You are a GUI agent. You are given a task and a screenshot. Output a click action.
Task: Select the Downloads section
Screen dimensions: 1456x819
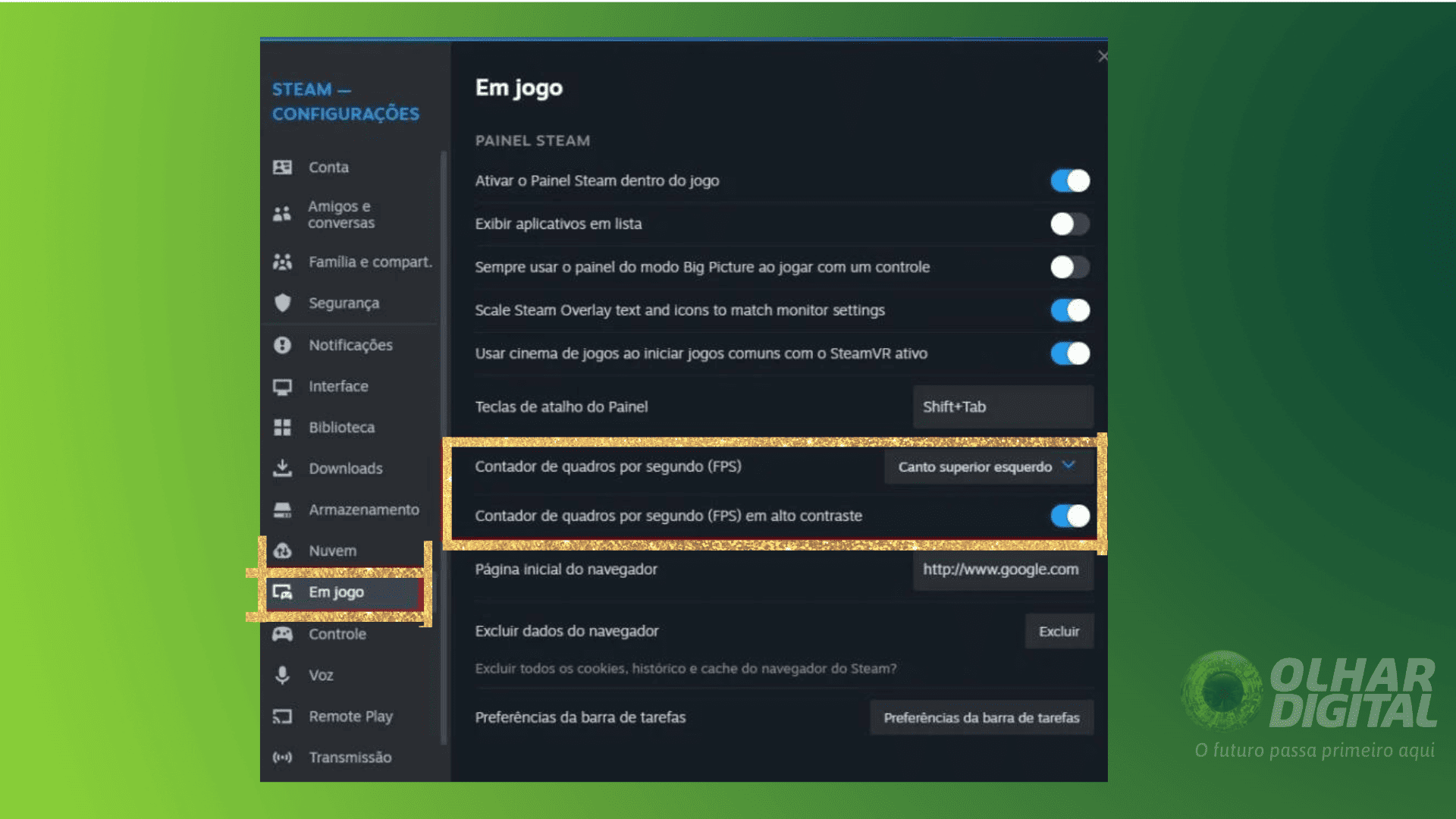350,469
